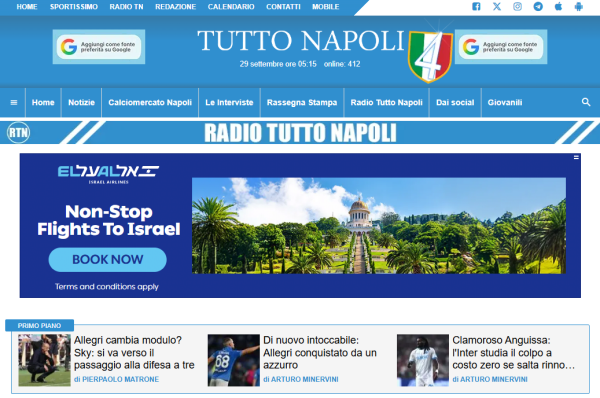Open REDAZIONE in the top bar
This screenshot has width=600, height=398.
pyautogui.click(x=176, y=7)
